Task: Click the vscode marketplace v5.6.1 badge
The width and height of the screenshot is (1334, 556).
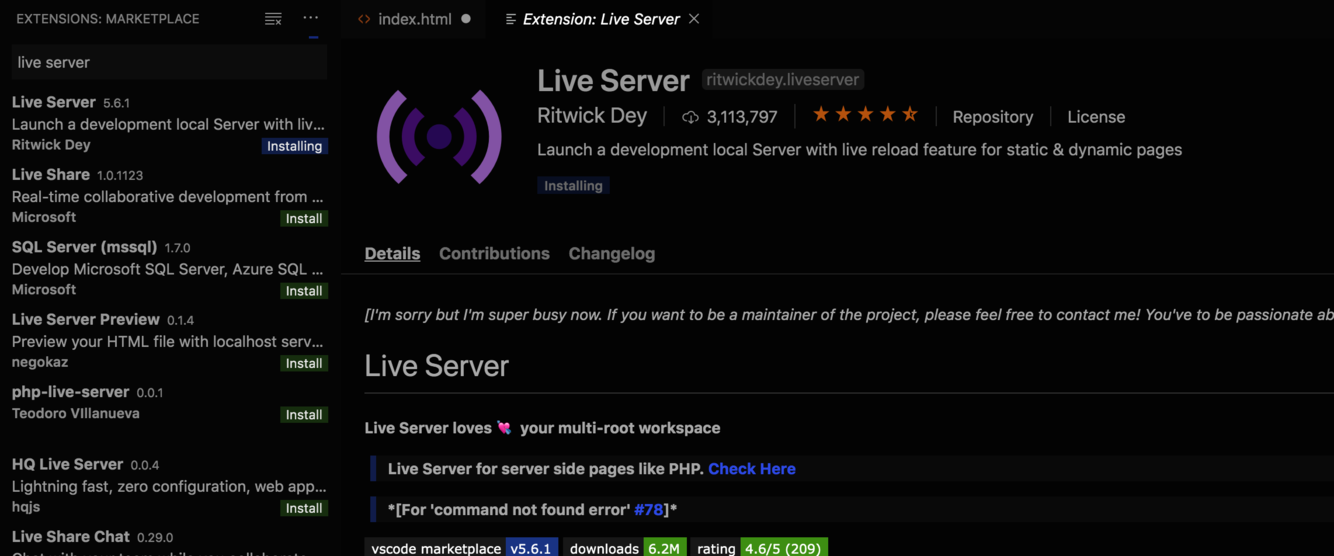Action: click(461, 548)
